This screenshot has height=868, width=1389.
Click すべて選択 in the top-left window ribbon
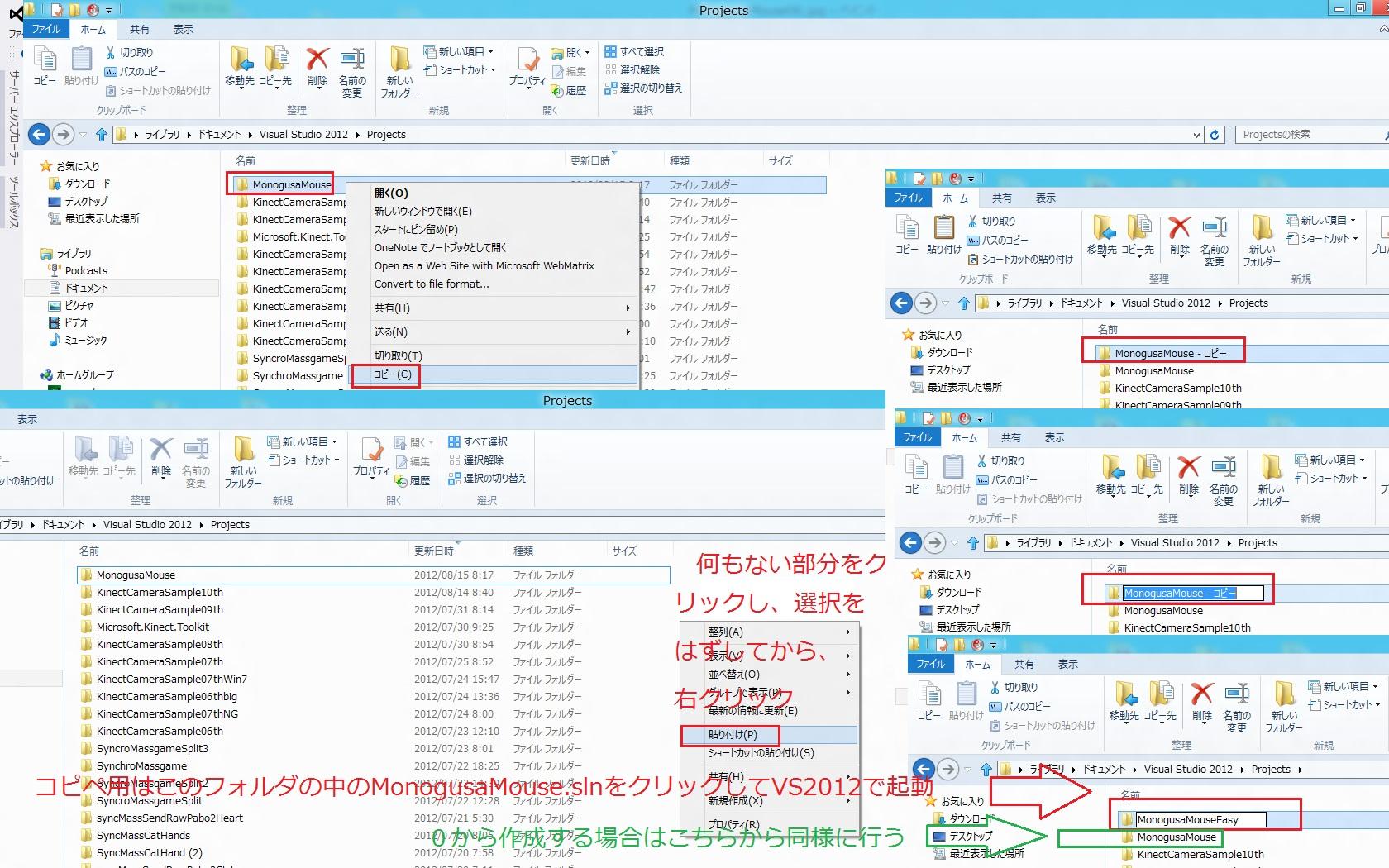[x=634, y=51]
